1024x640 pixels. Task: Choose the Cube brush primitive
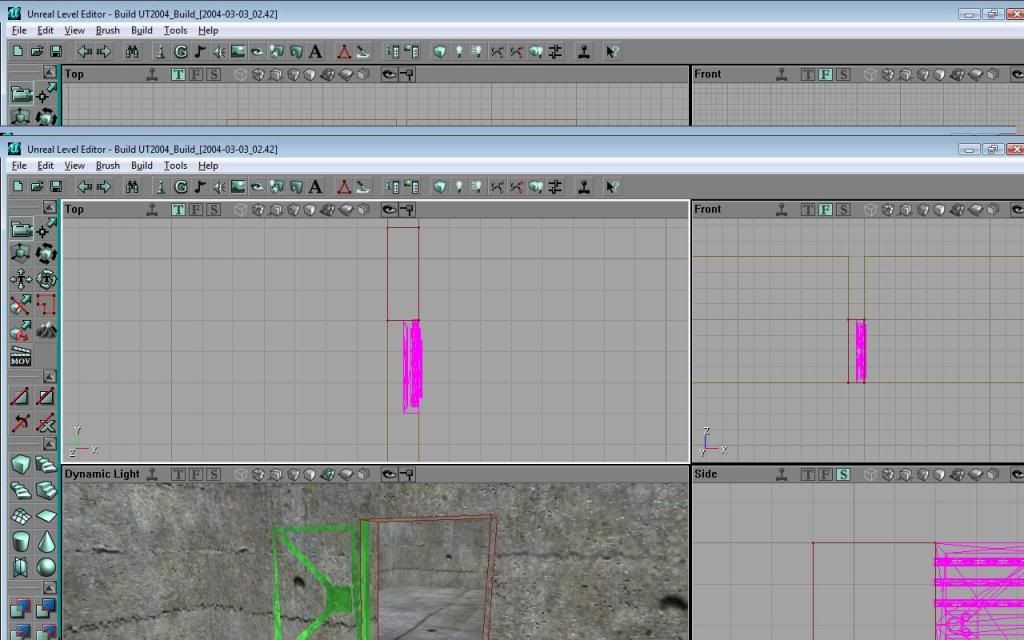(x=20, y=464)
